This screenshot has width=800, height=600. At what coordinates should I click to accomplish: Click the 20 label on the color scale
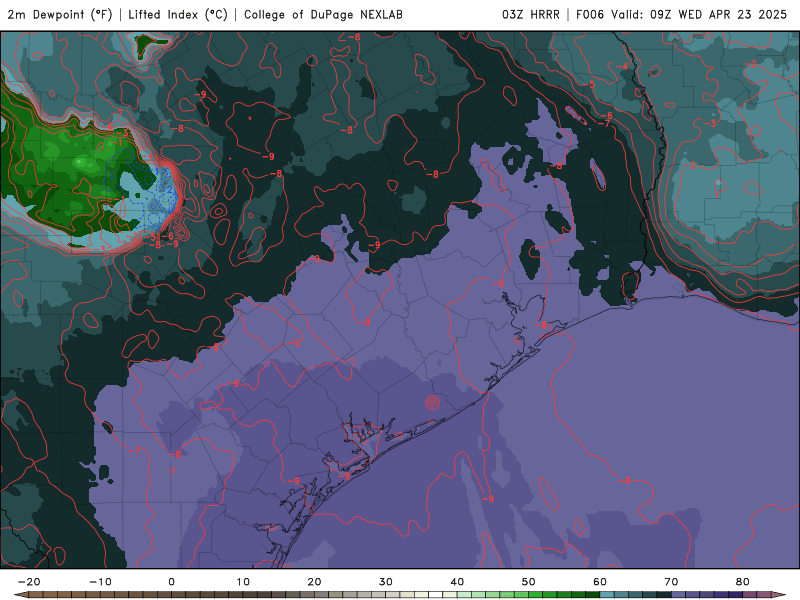(314, 582)
